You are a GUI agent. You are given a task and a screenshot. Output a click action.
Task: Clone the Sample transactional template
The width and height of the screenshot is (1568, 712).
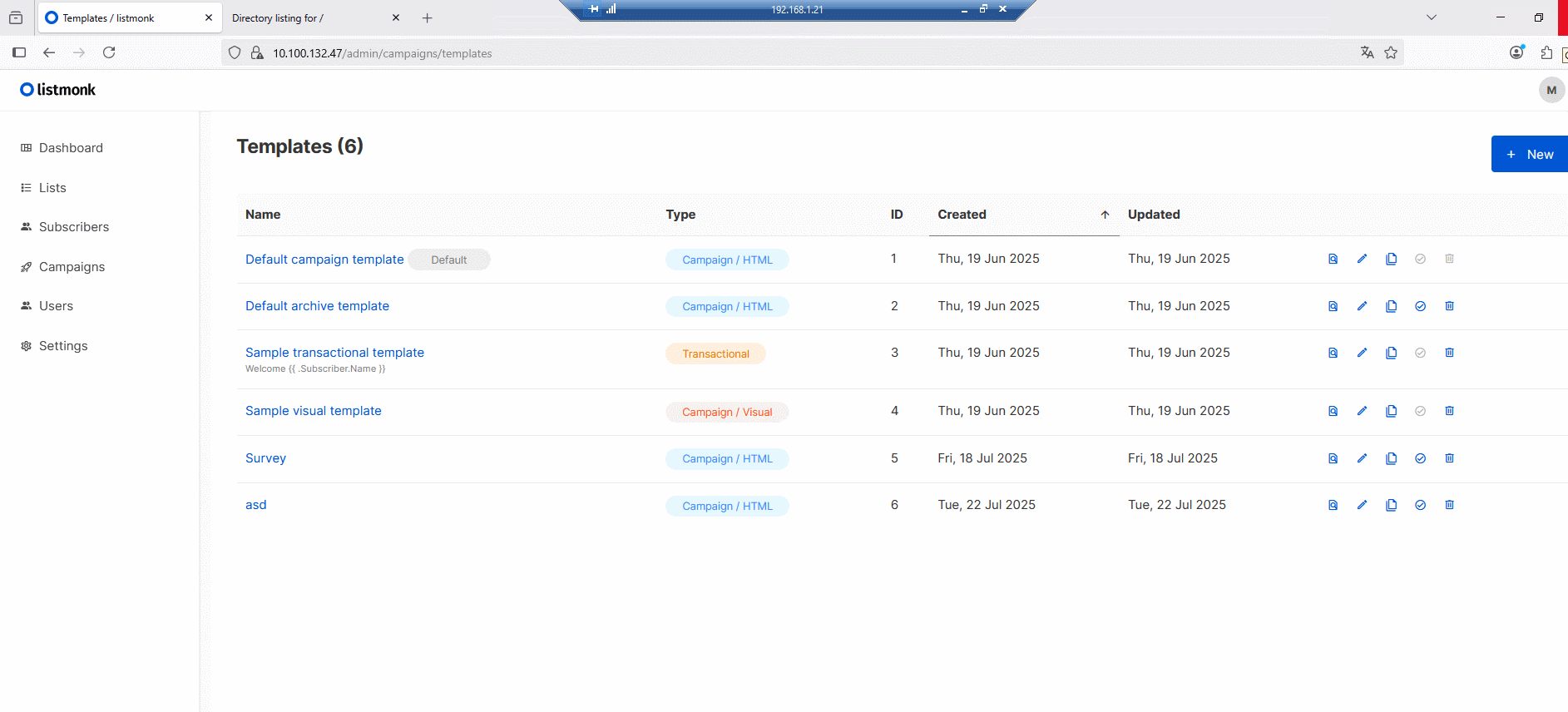(1391, 353)
